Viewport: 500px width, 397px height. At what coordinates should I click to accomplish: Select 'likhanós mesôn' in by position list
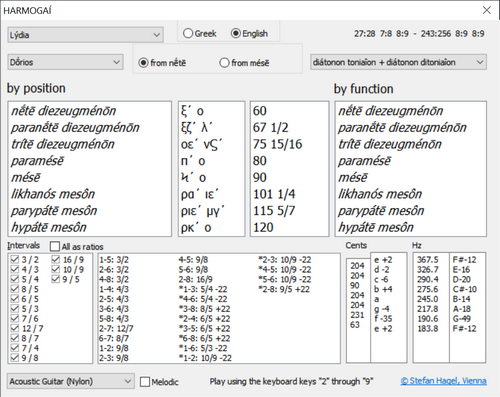(53, 194)
